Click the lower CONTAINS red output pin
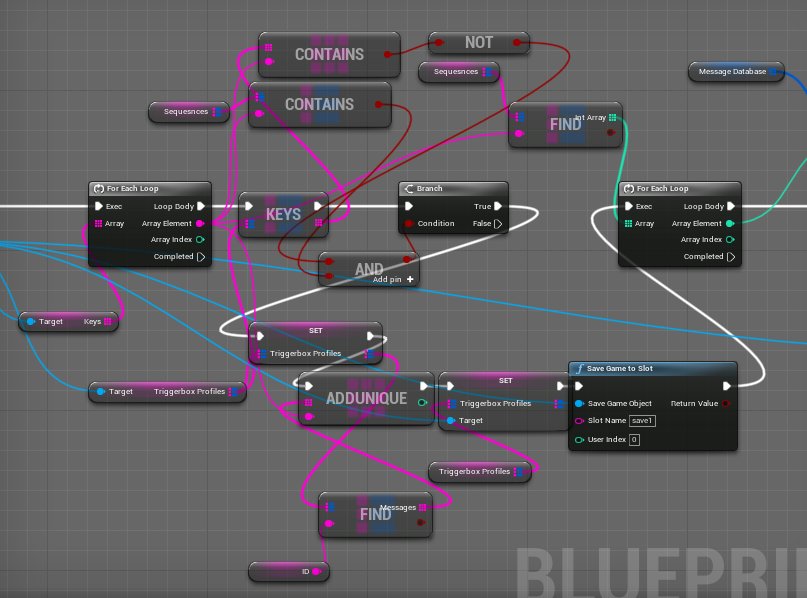 coord(379,104)
